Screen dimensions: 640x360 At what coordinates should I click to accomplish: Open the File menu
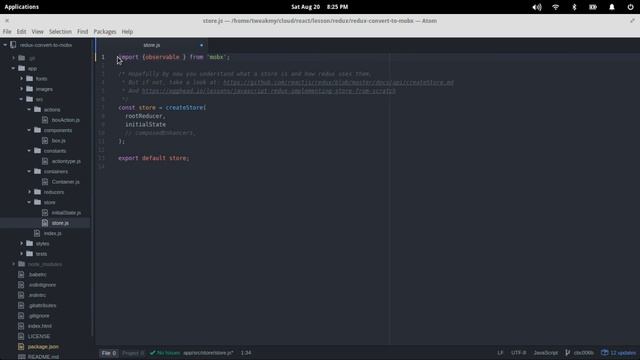[x=7, y=31]
